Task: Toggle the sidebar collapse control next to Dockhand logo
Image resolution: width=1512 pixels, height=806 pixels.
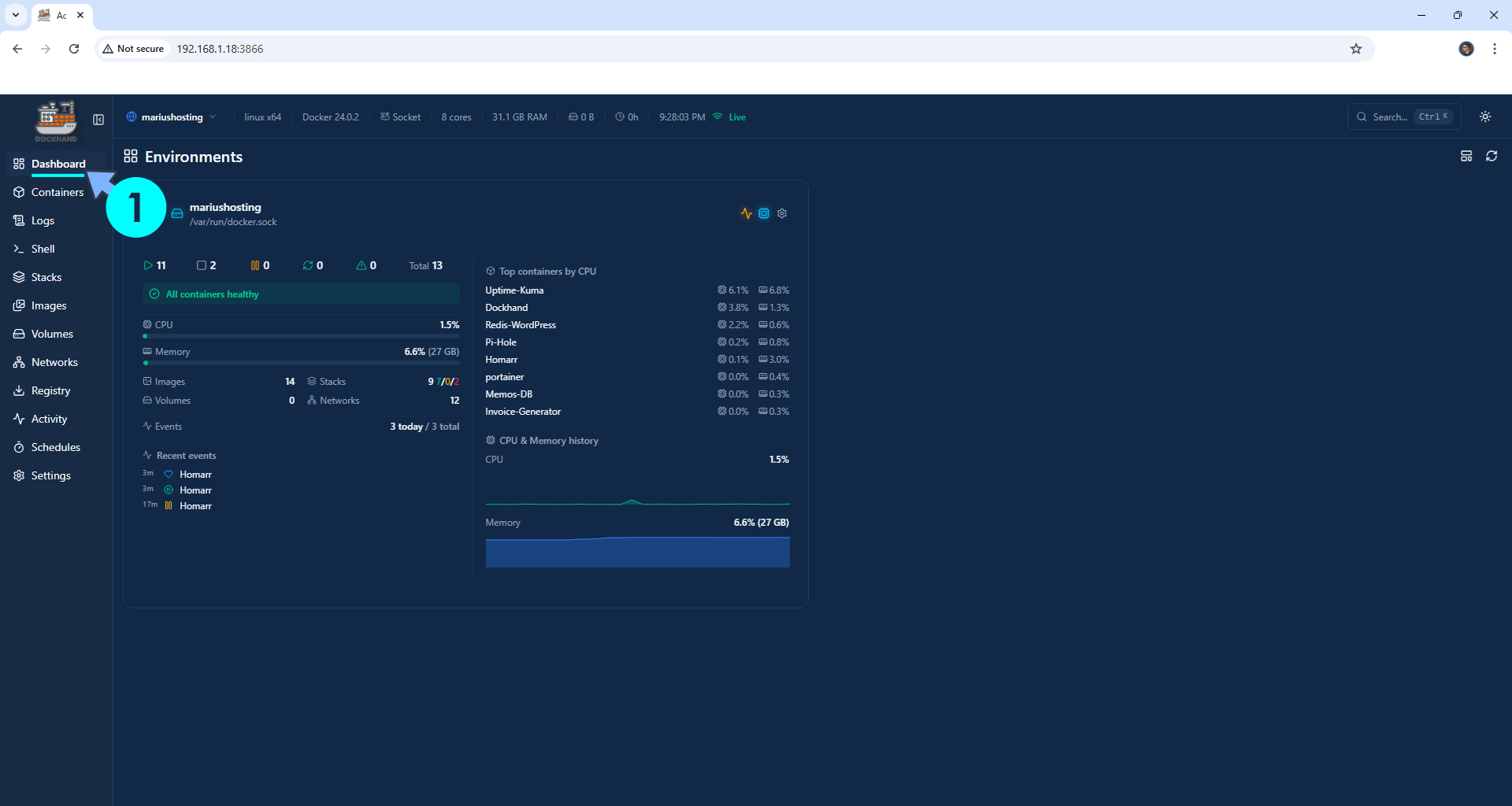Action: pyautogui.click(x=98, y=120)
